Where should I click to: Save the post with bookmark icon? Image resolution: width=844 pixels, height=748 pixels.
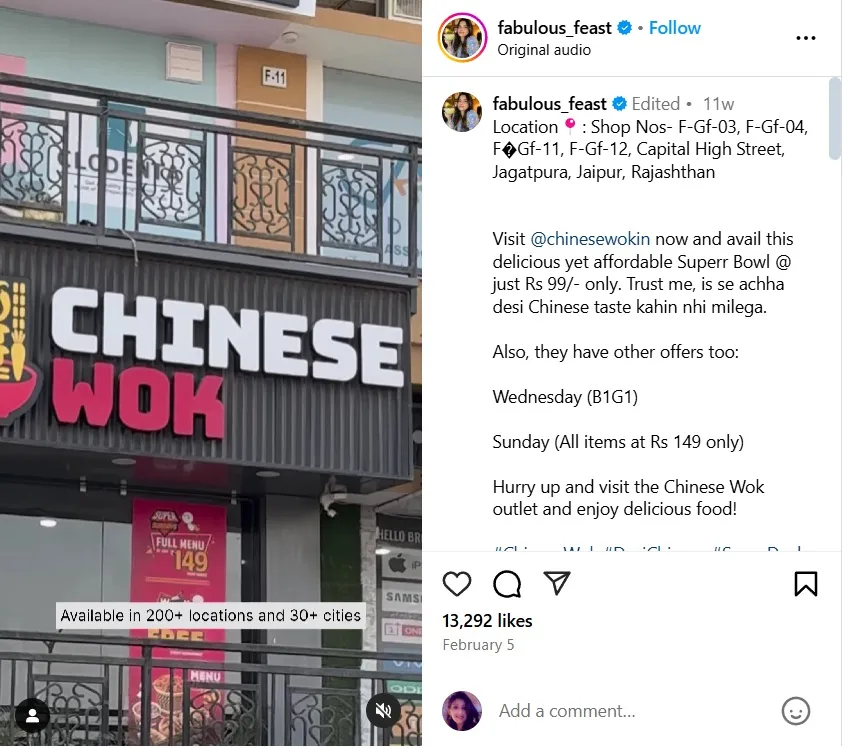pos(805,584)
